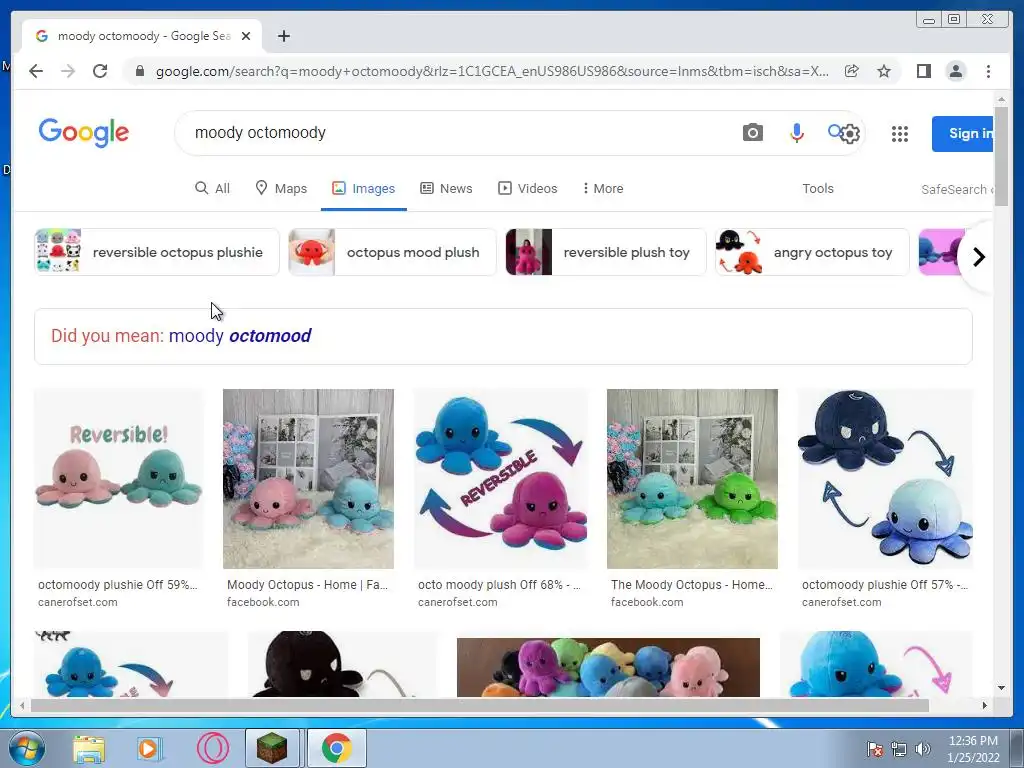Click the padlock site info icon

tap(139, 71)
